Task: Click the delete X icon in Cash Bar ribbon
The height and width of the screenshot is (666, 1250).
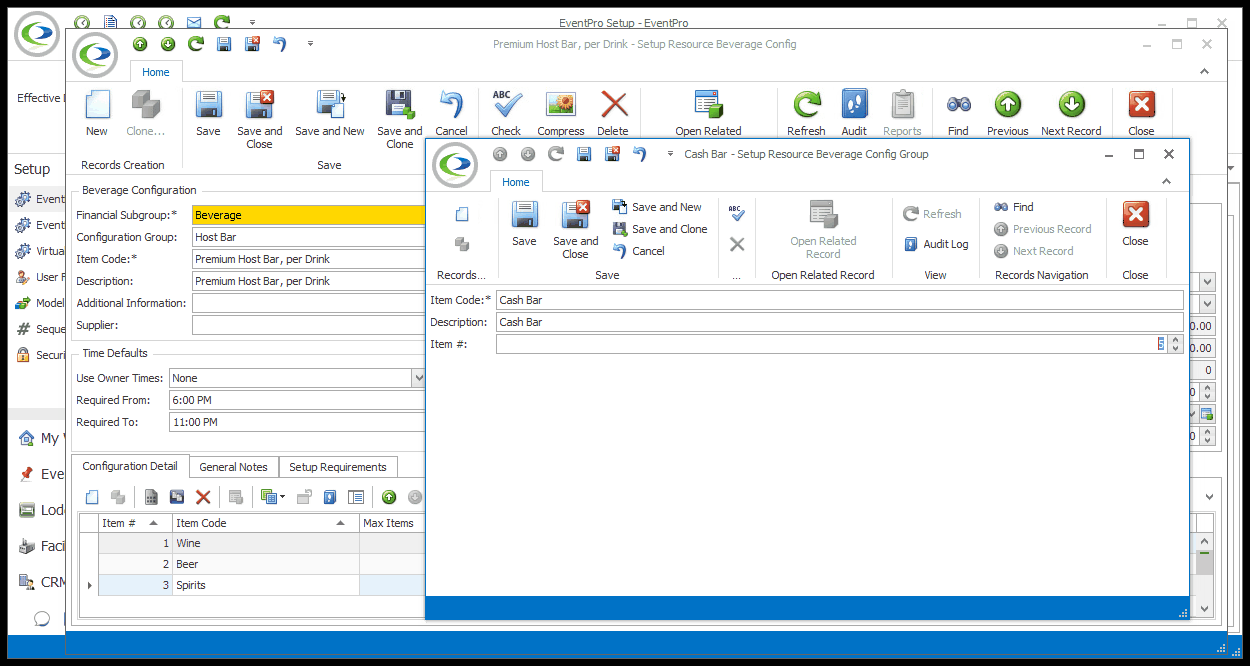Action: click(x=737, y=244)
